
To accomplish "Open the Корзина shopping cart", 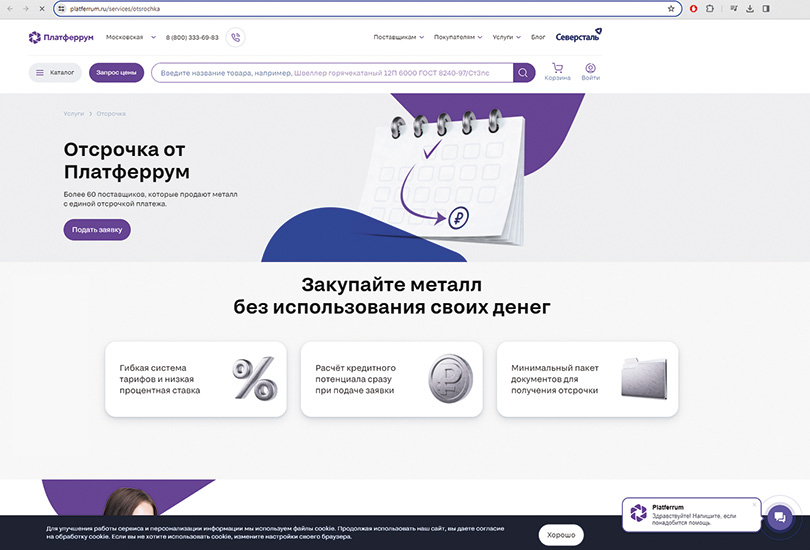I will 557,72.
